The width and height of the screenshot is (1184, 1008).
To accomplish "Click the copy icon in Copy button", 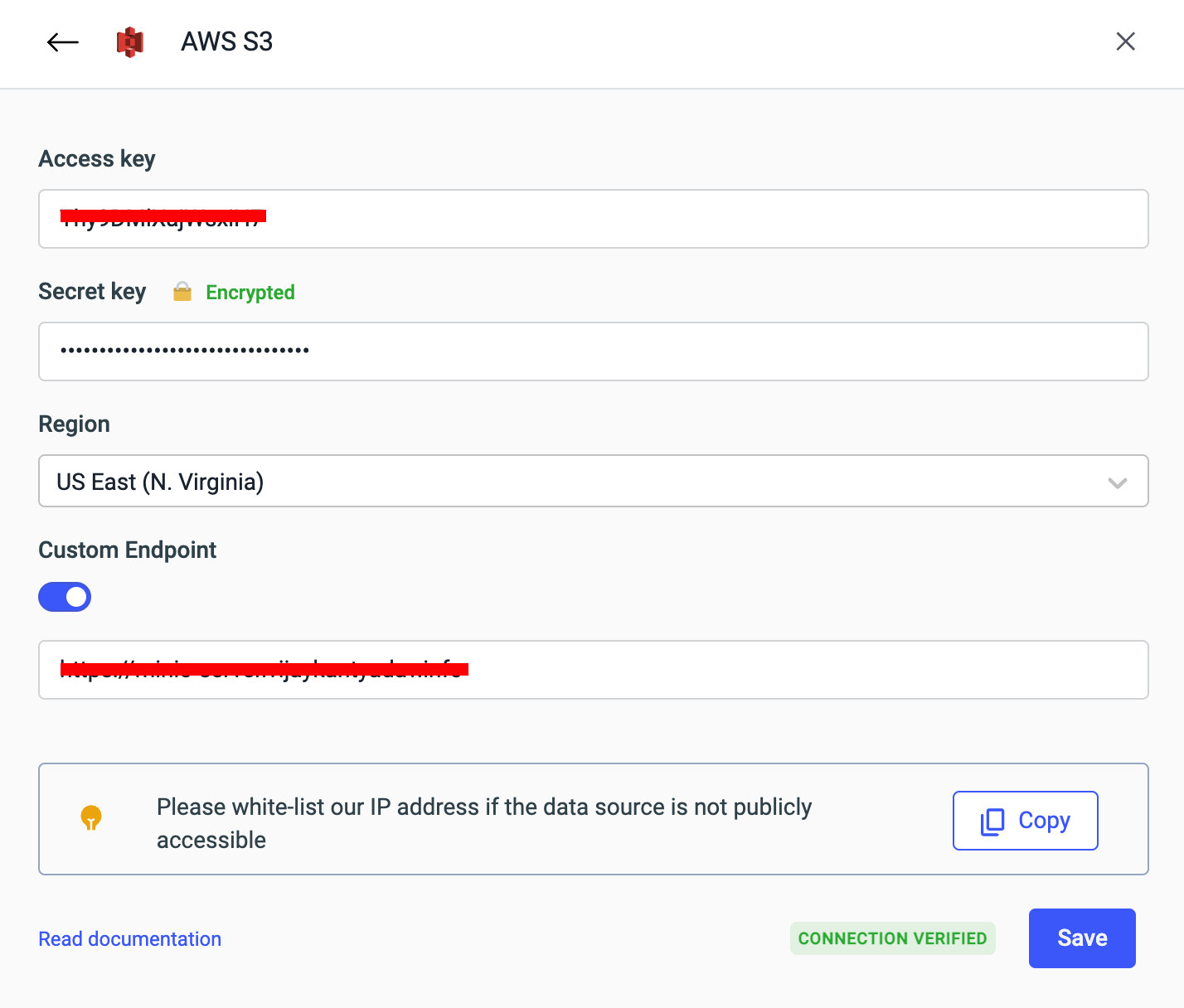I will [x=992, y=821].
